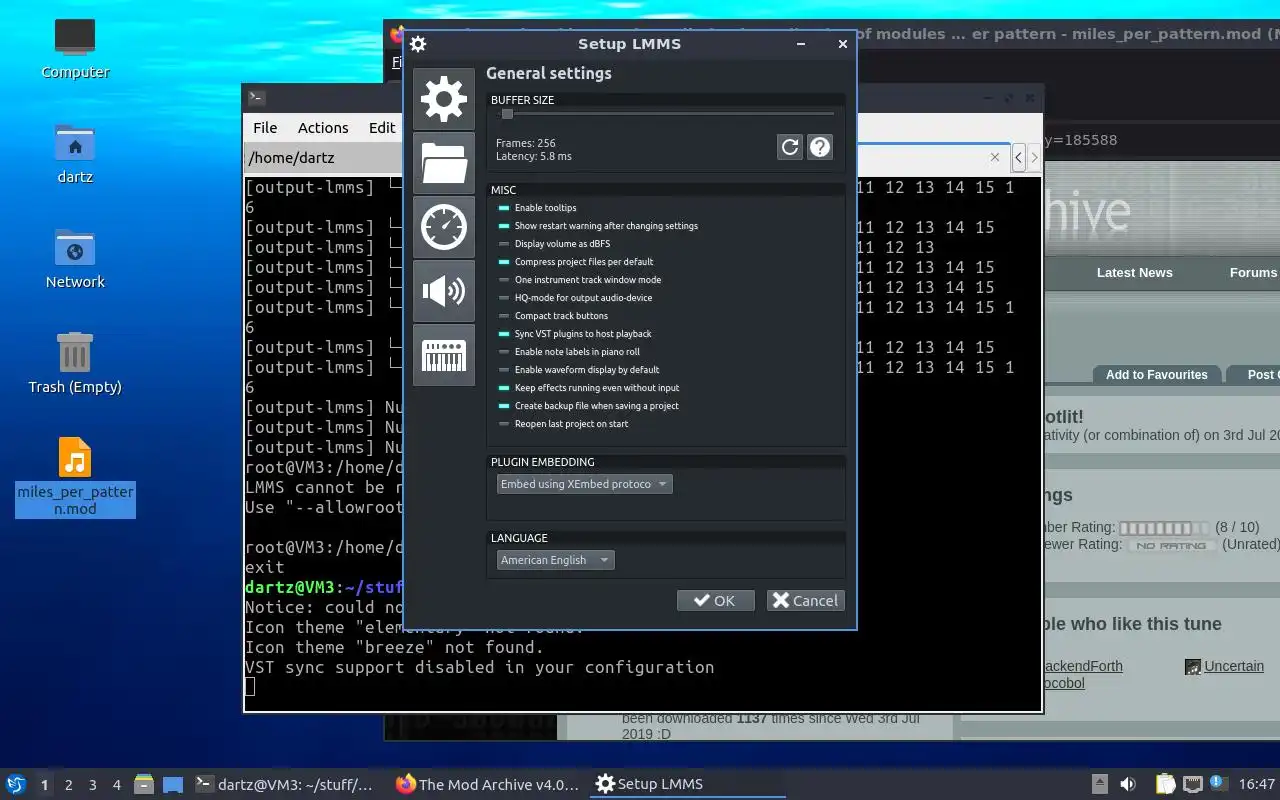Switch to workspace 3

(93, 785)
